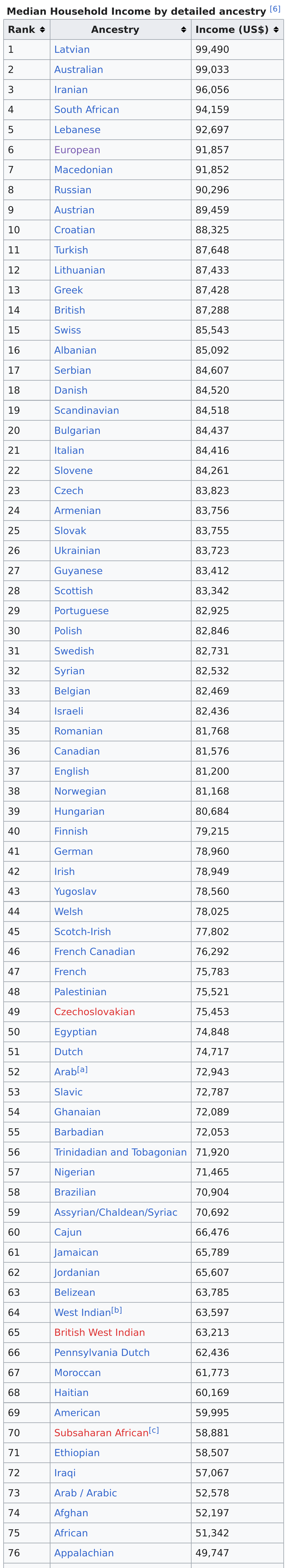The height and width of the screenshot is (1568, 289).
Task: Open the French Canadian link
Action: (94, 951)
